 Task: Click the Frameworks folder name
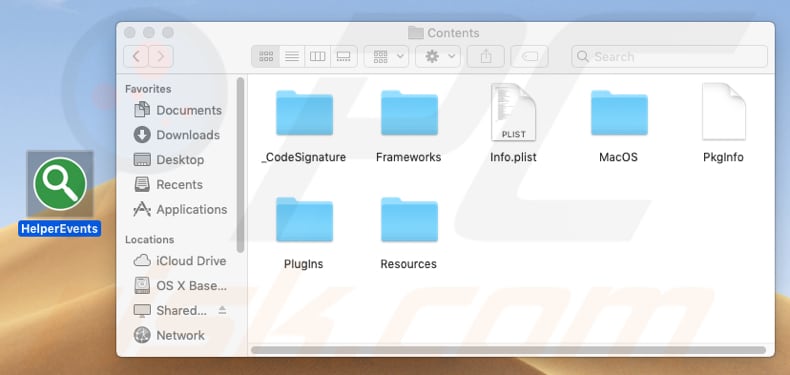(409, 157)
